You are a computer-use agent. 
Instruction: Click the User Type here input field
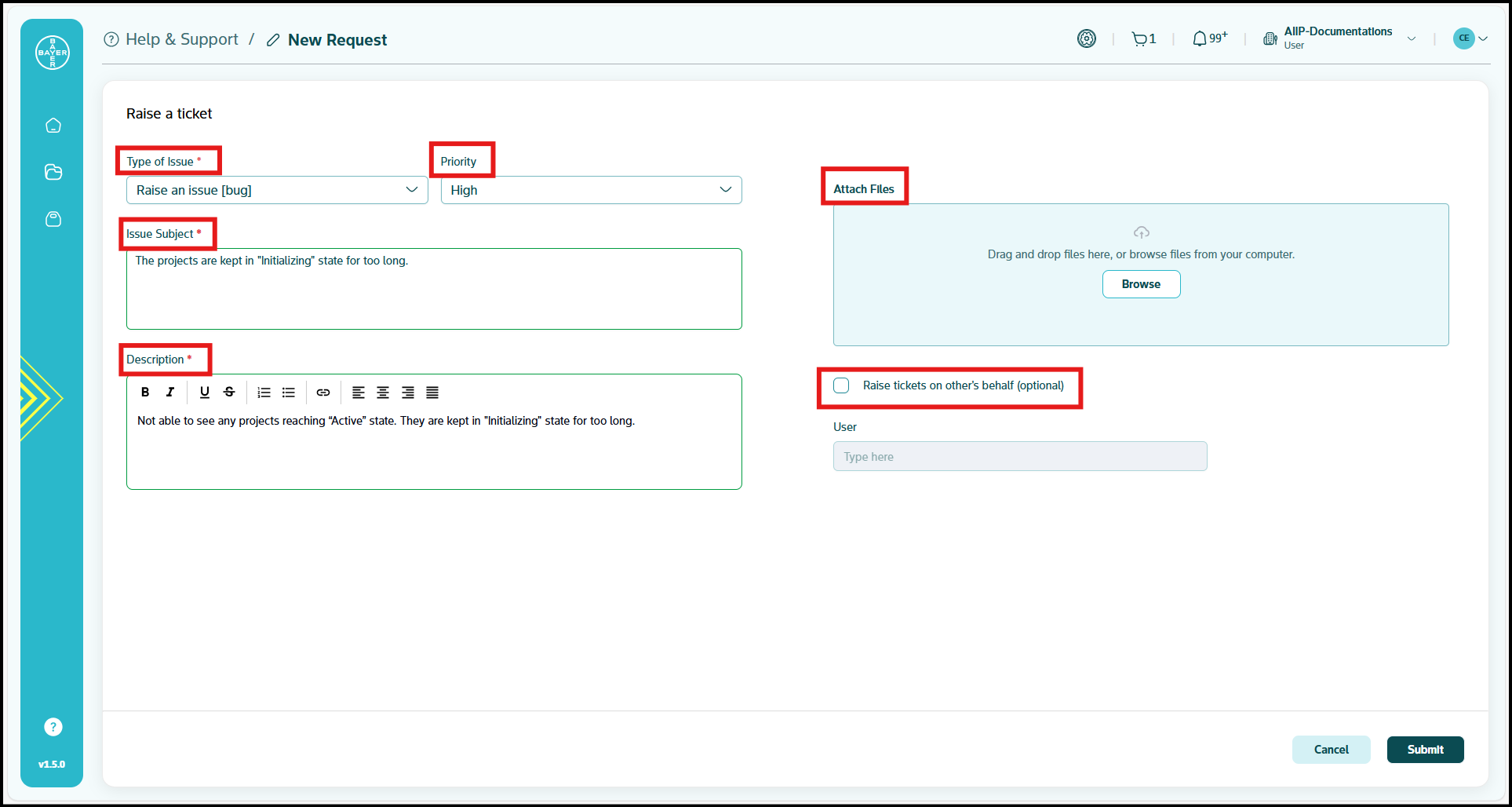pos(1018,456)
